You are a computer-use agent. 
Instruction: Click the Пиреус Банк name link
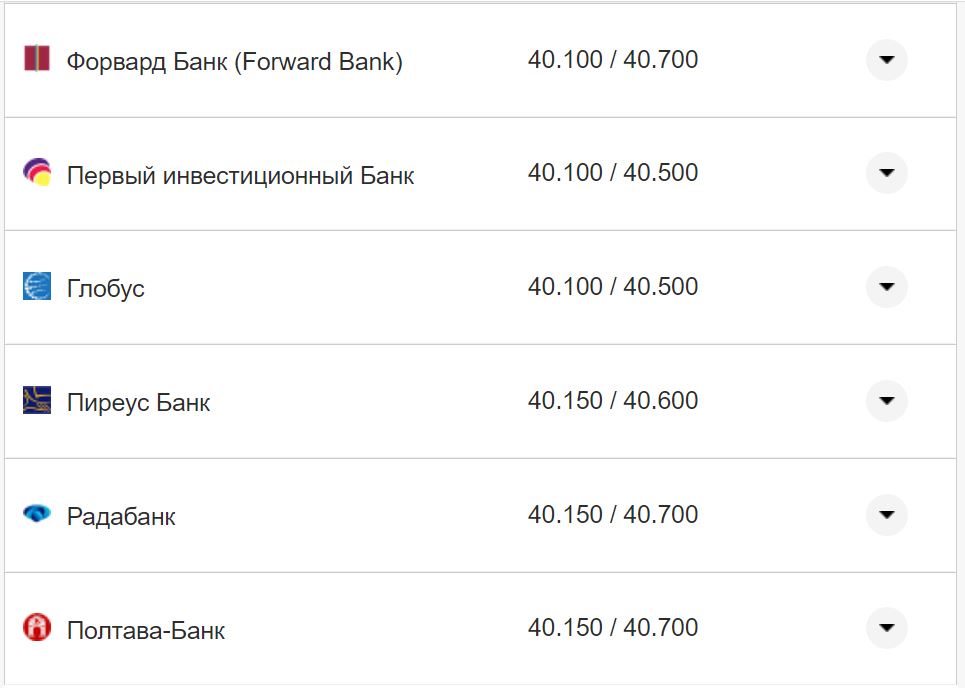[x=137, y=401]
